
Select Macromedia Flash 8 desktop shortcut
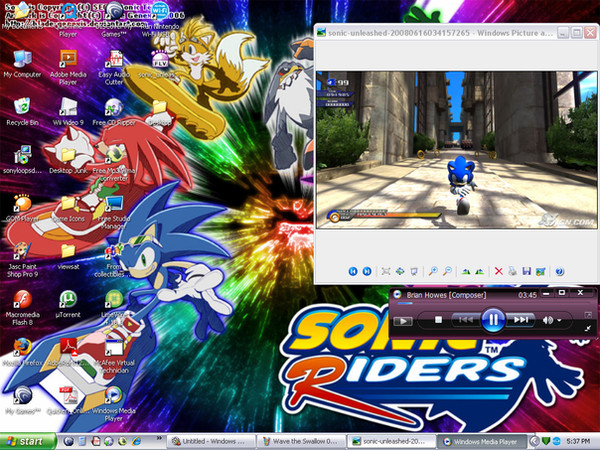pos(22,308)
